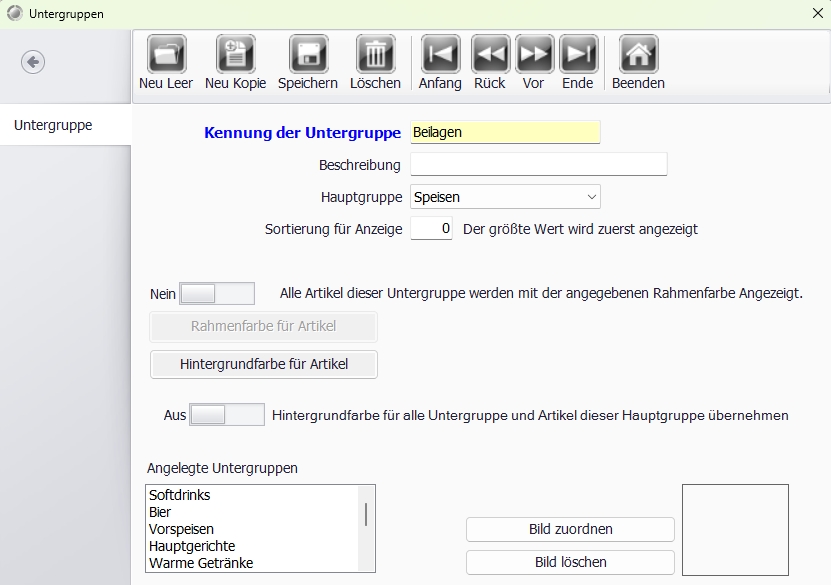Image resolution: width=831 pixels, height=585 pixels.
Task: Click Rahmenfarbe für Artikel button
Action: click(264, 326)
